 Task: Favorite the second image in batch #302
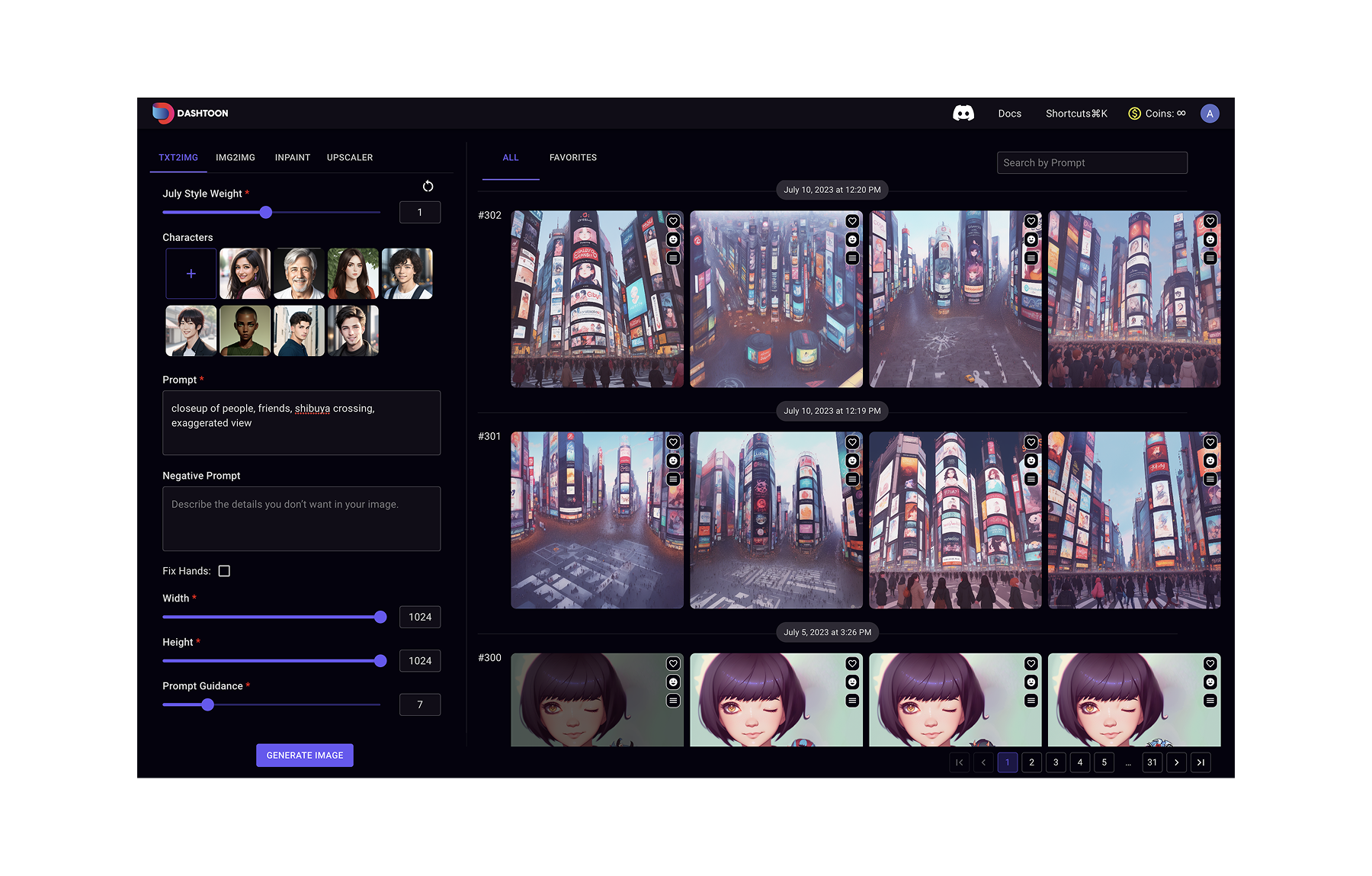click(852, 221)
